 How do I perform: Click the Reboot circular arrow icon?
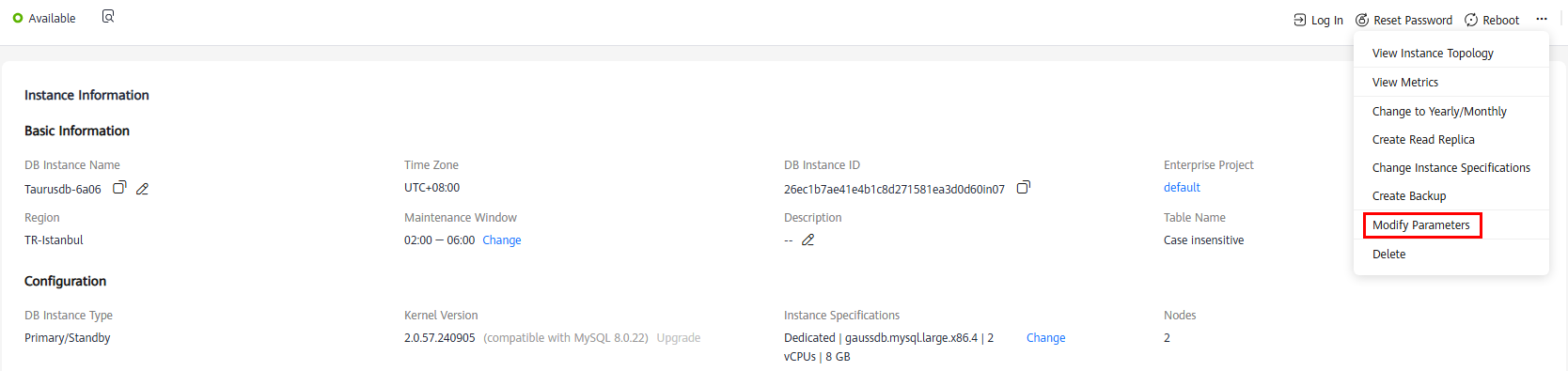click(1471, 20)
